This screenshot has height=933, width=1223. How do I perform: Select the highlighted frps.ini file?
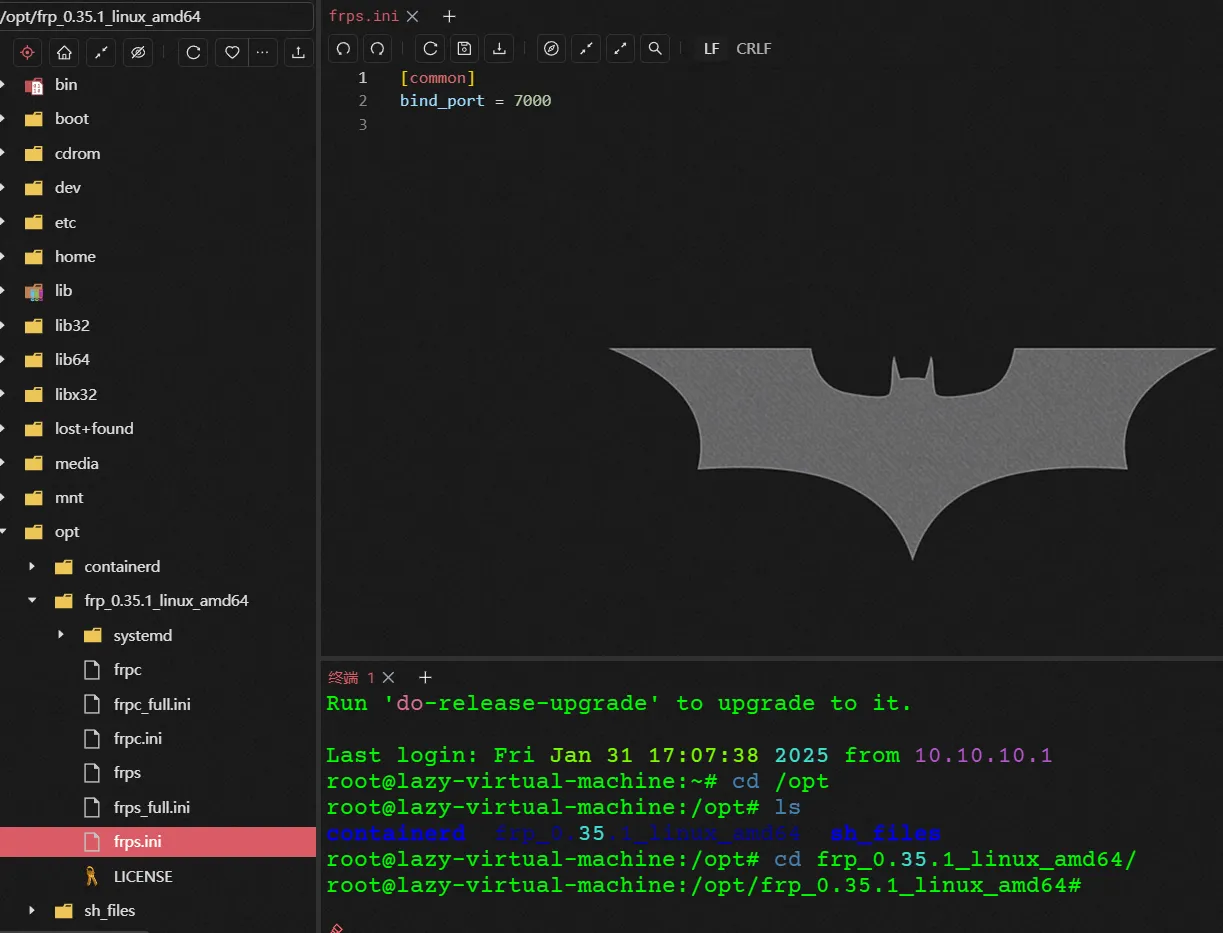click(158, 842)
